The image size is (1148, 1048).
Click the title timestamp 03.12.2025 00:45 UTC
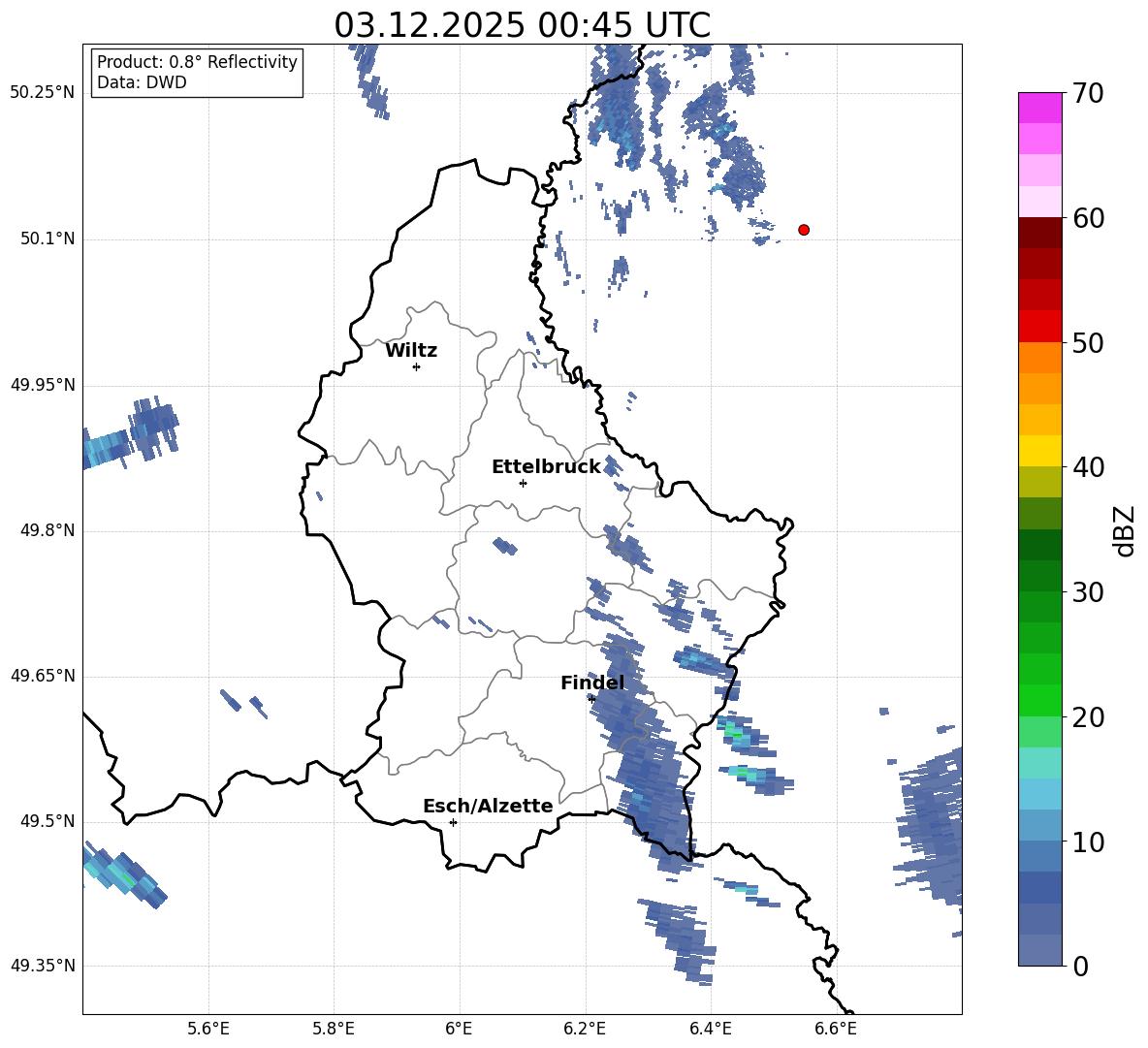[x=522, y=25]
